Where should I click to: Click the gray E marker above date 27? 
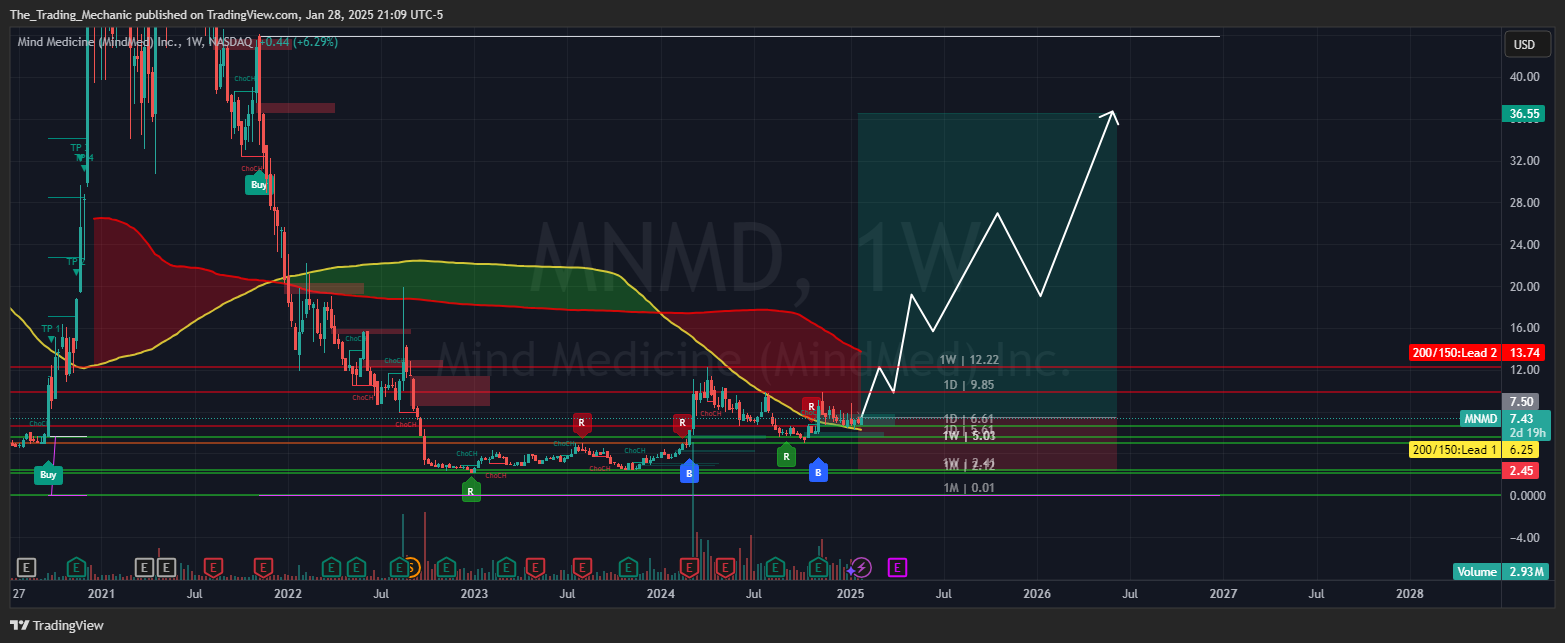click(26, 568)
